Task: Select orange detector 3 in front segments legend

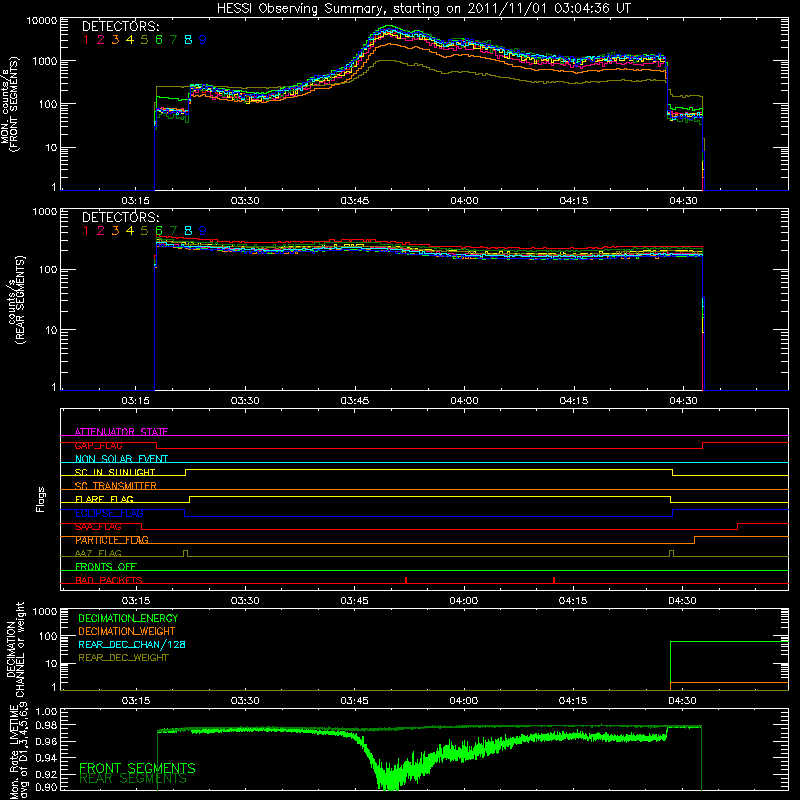Action: [115, 40]
